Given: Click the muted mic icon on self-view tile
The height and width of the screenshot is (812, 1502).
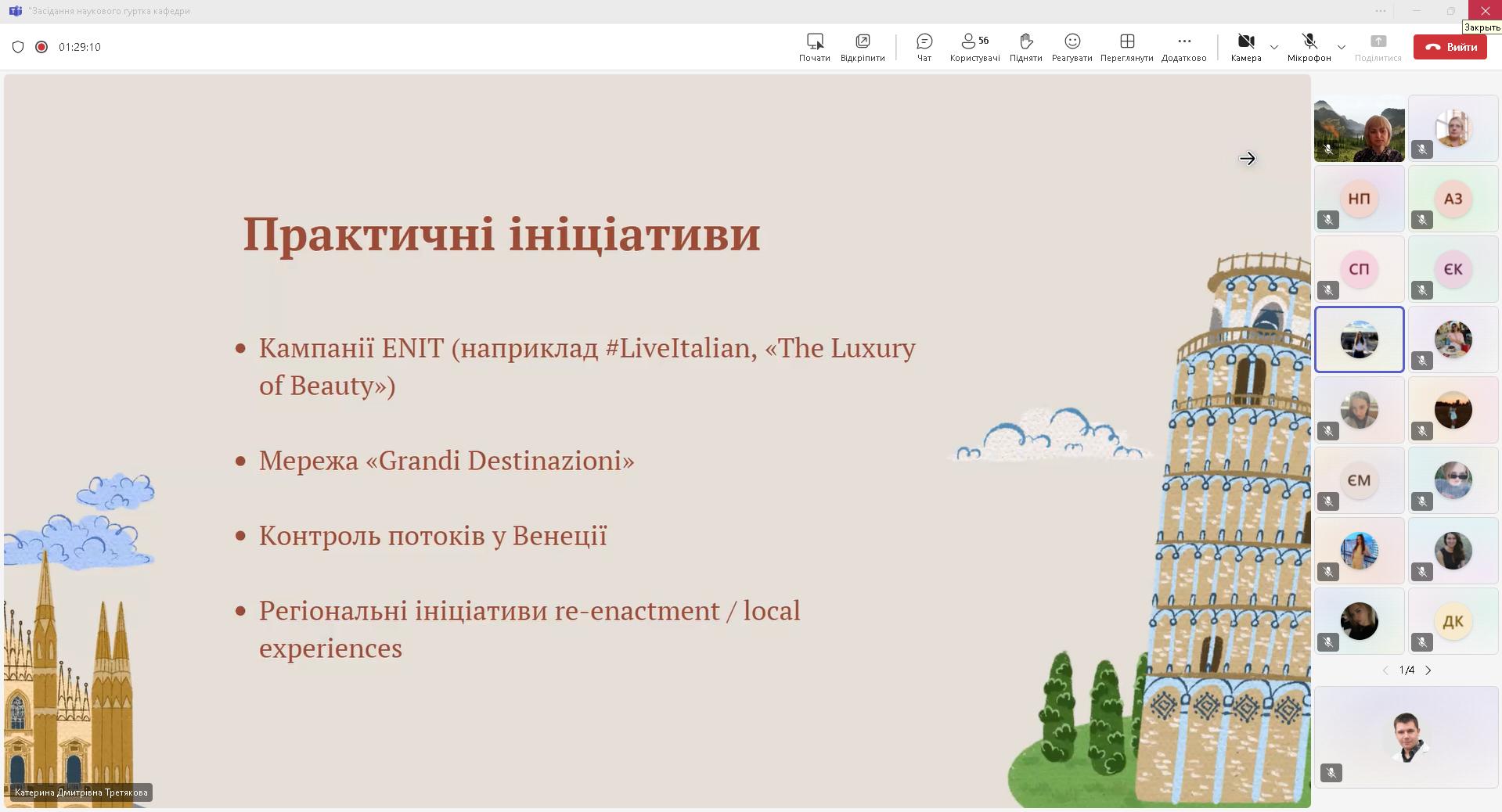Looking at the screenshot, I should [x=1331, y=773].
